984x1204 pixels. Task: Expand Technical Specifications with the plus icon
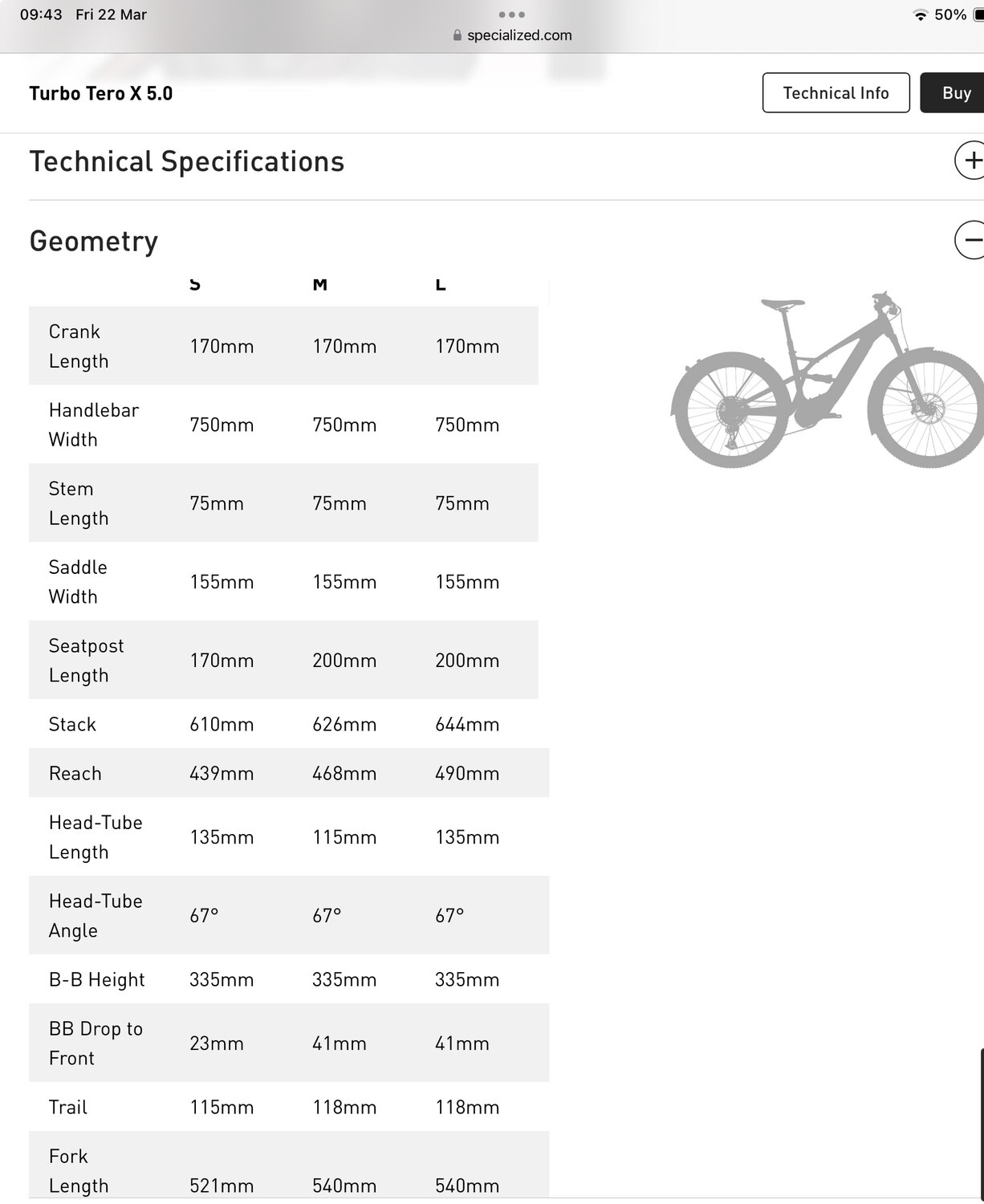(x=970, y=161)
